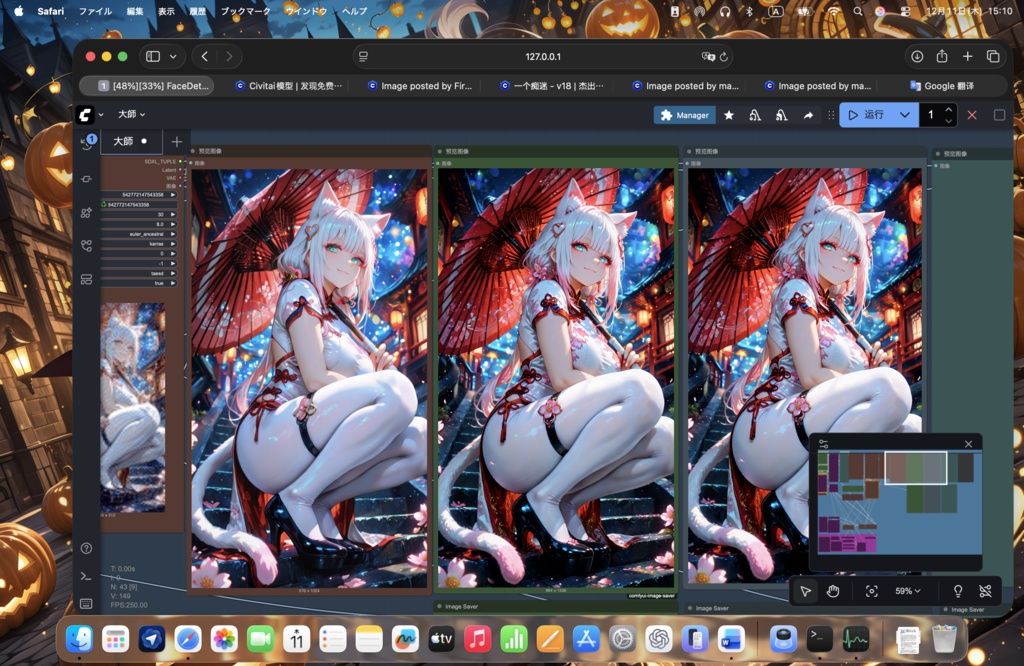Toggle the lightbulb focus mode icon
The image size is (1024, 666).
click(x=957, y=591)
